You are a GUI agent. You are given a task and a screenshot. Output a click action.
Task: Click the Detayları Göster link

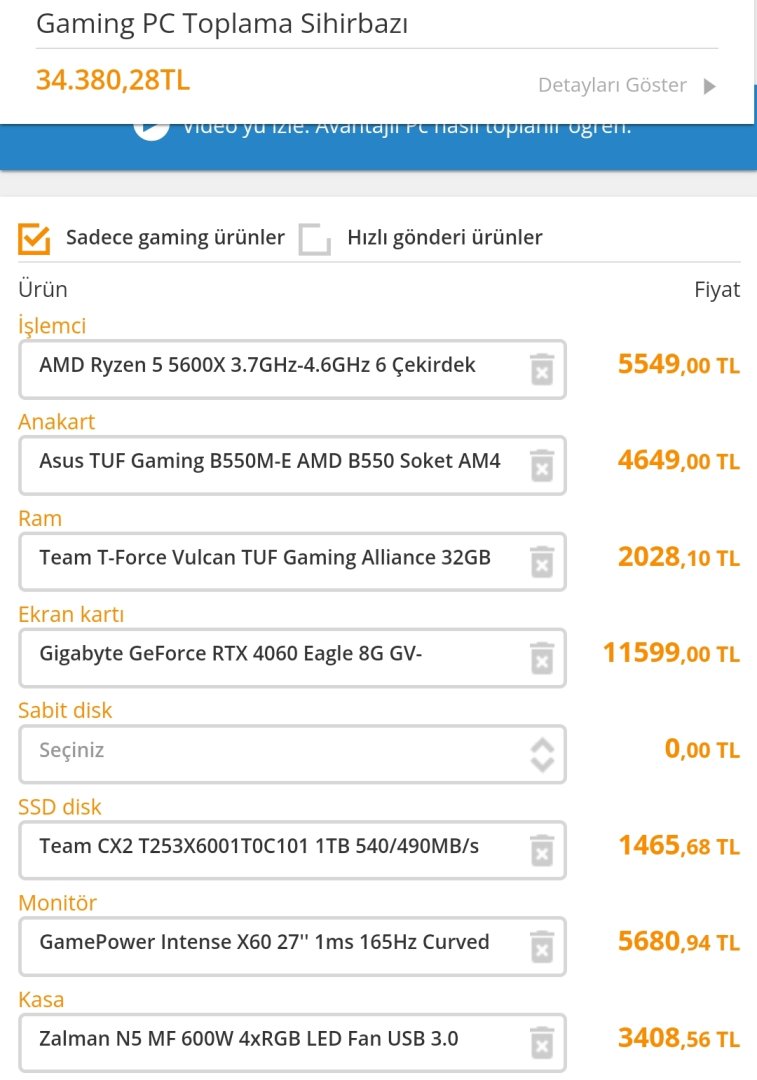612,85
